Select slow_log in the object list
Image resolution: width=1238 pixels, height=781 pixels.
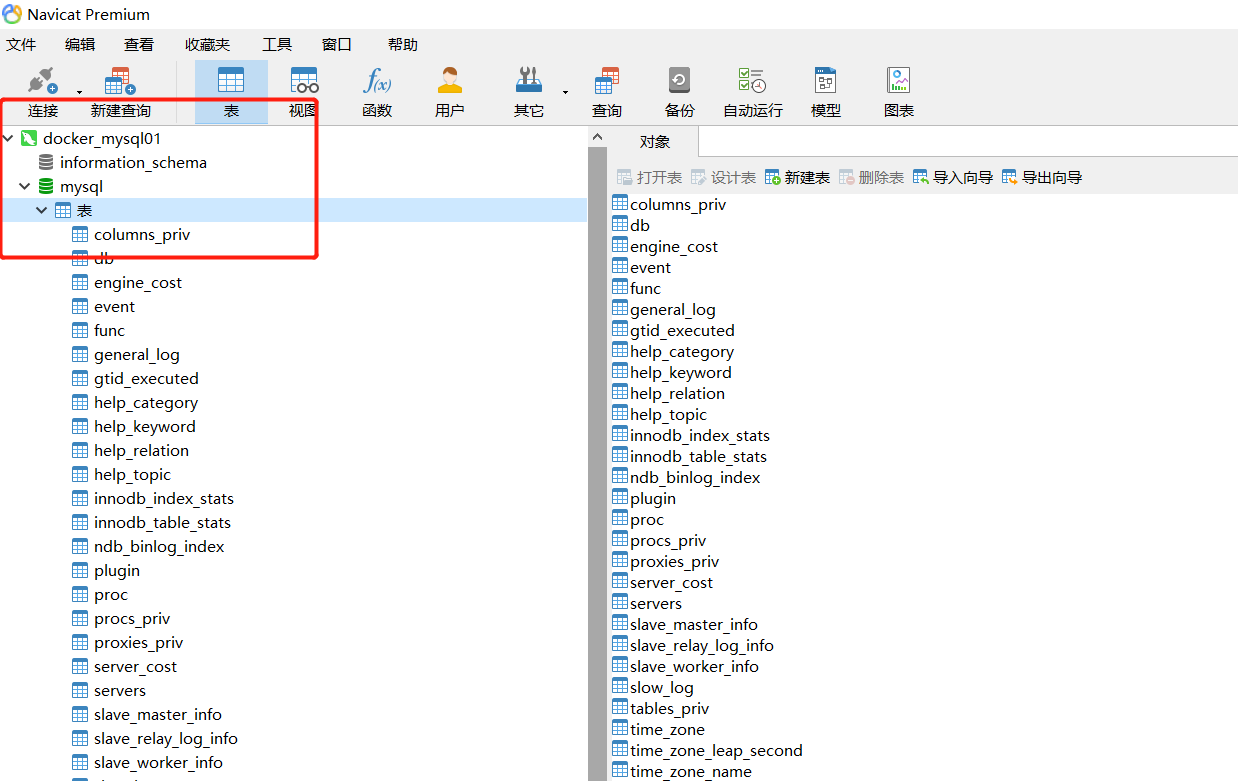coord(661,687)
